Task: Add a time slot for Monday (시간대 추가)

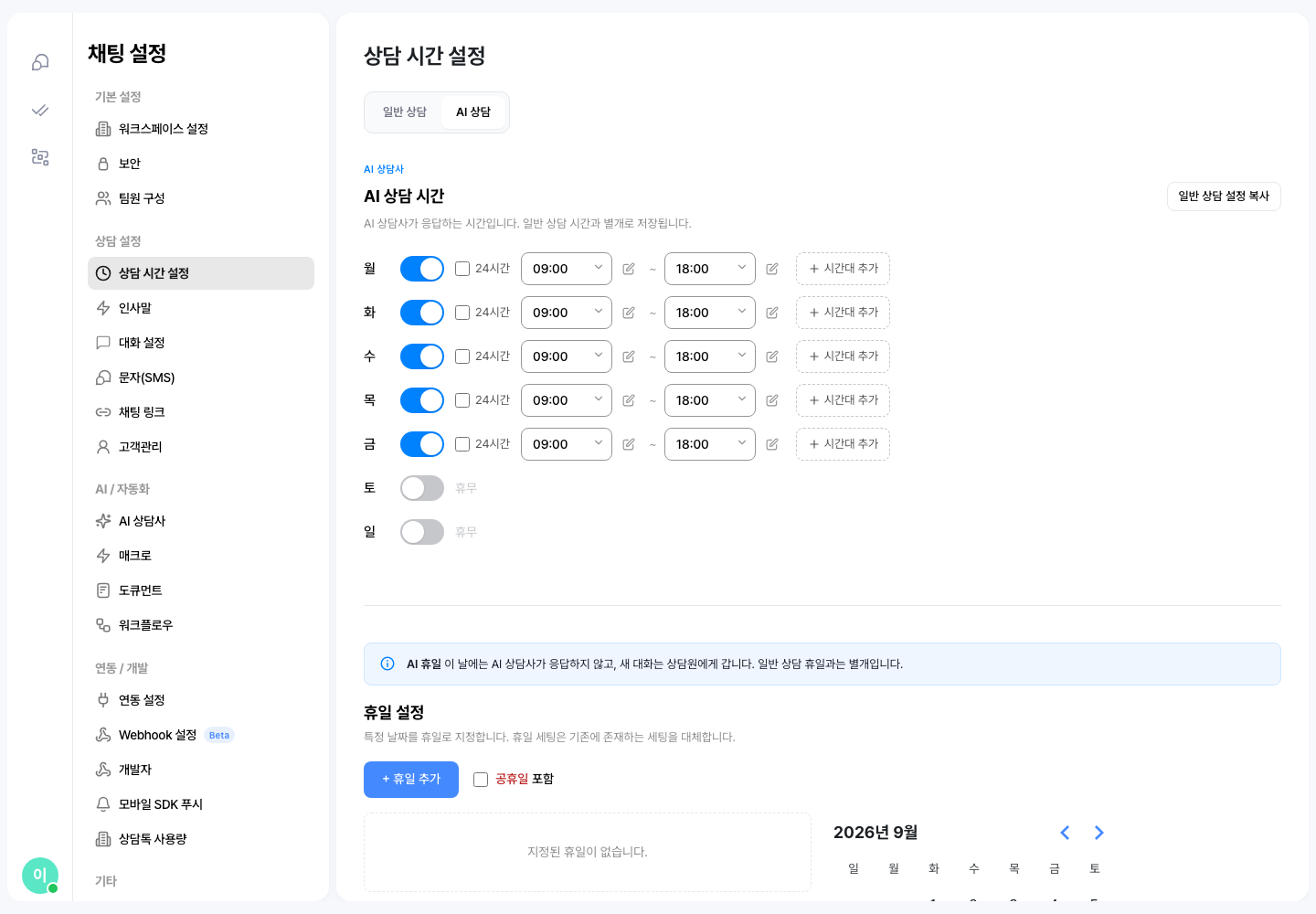Action: (x=843, y=269)
